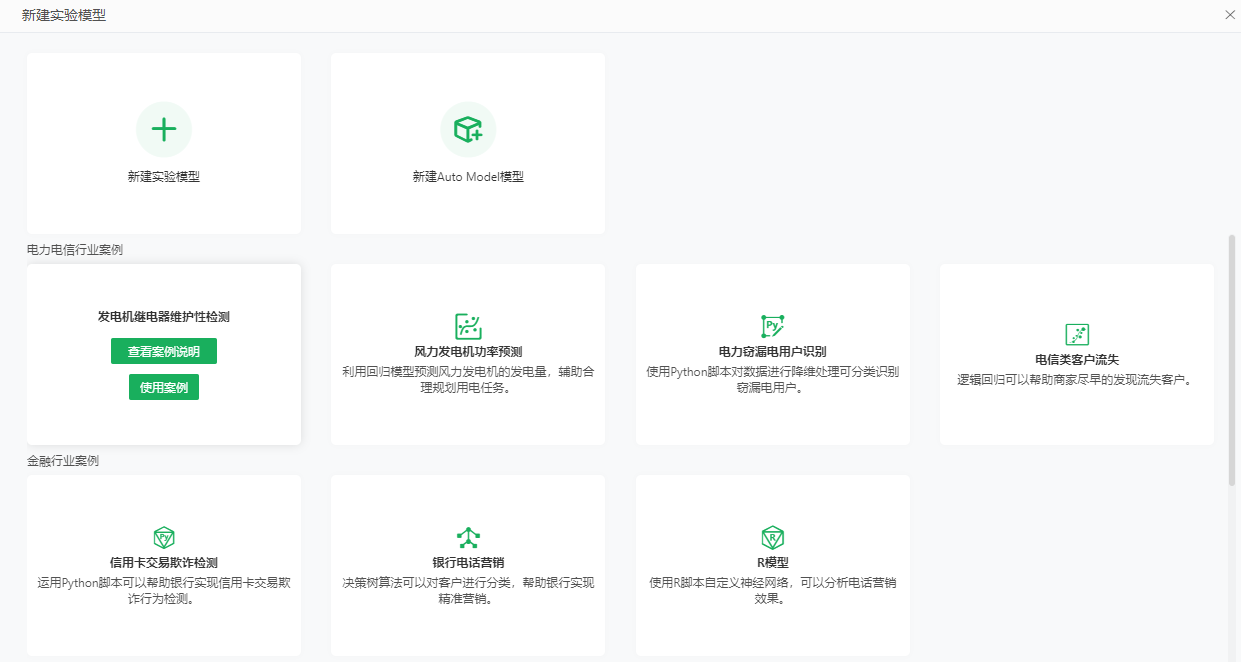
Task: Click the R模型 icon
Action: pyautogui.click(x=772, y=537)
